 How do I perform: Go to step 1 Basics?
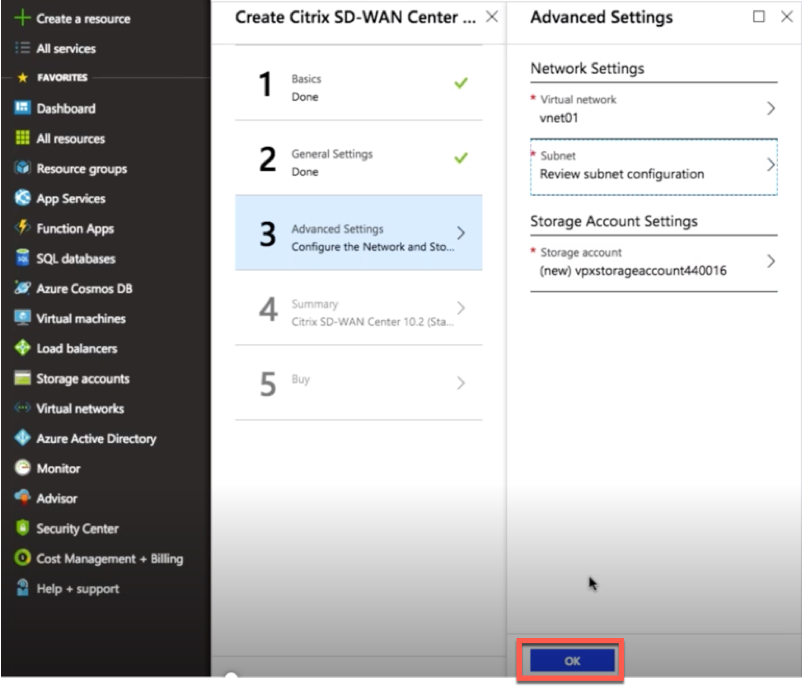pyautogui.click(x=359, y=85)
